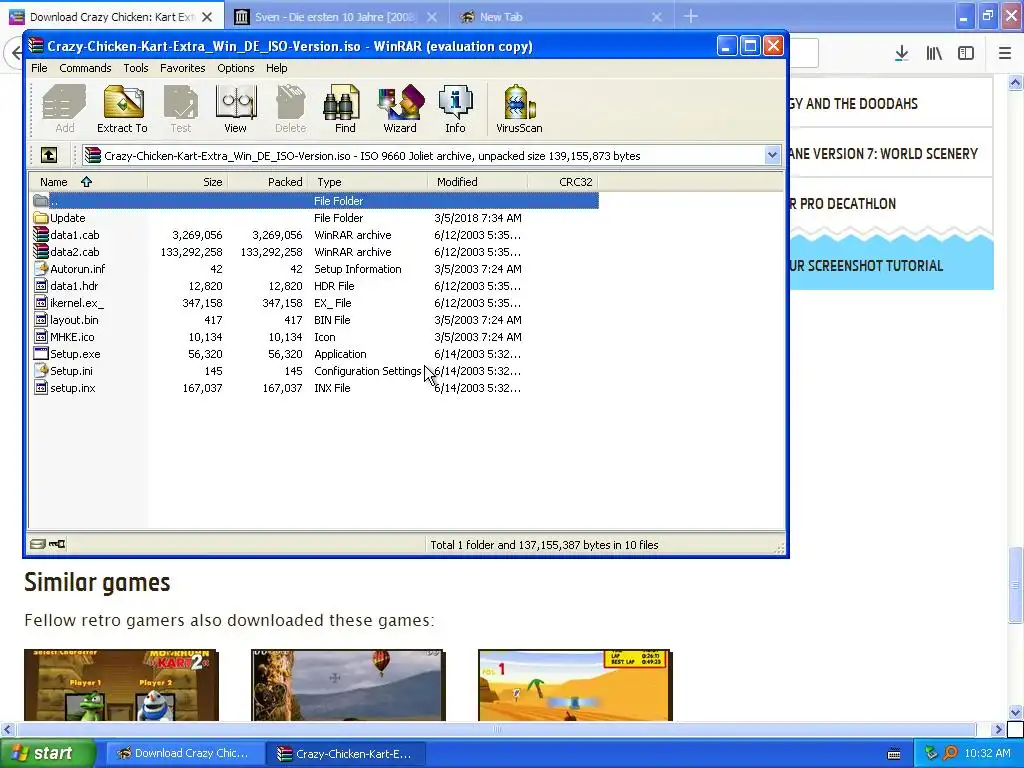Viewport: 1024px width, 768px height.
Task: Open Firefox library icon
Action: (x=934, y=54)
